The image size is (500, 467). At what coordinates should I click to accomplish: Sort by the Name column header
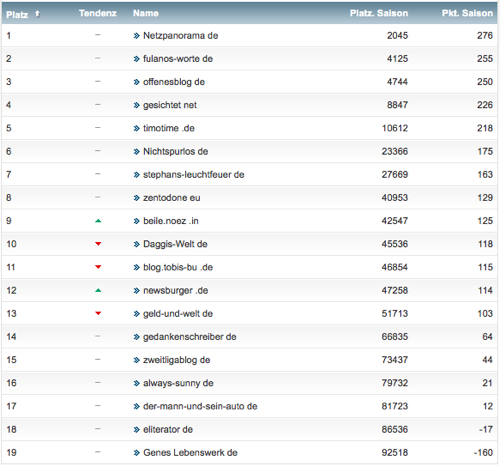[x=146, y=13]
